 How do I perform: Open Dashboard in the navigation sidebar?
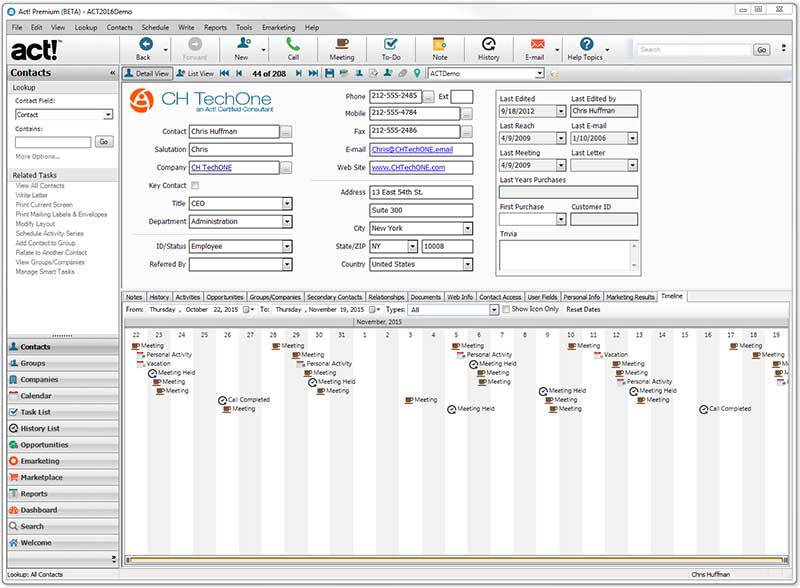[63, 510]
